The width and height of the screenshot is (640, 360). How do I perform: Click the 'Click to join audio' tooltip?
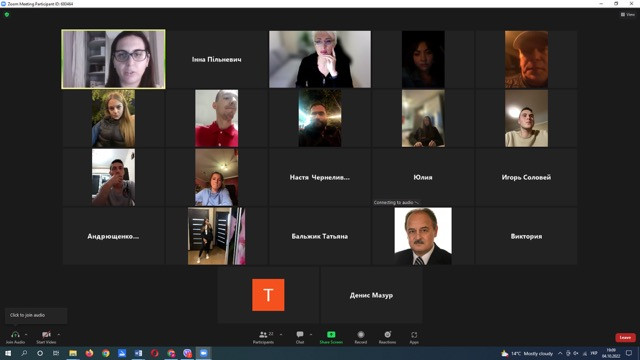click(x=36, y=315)
